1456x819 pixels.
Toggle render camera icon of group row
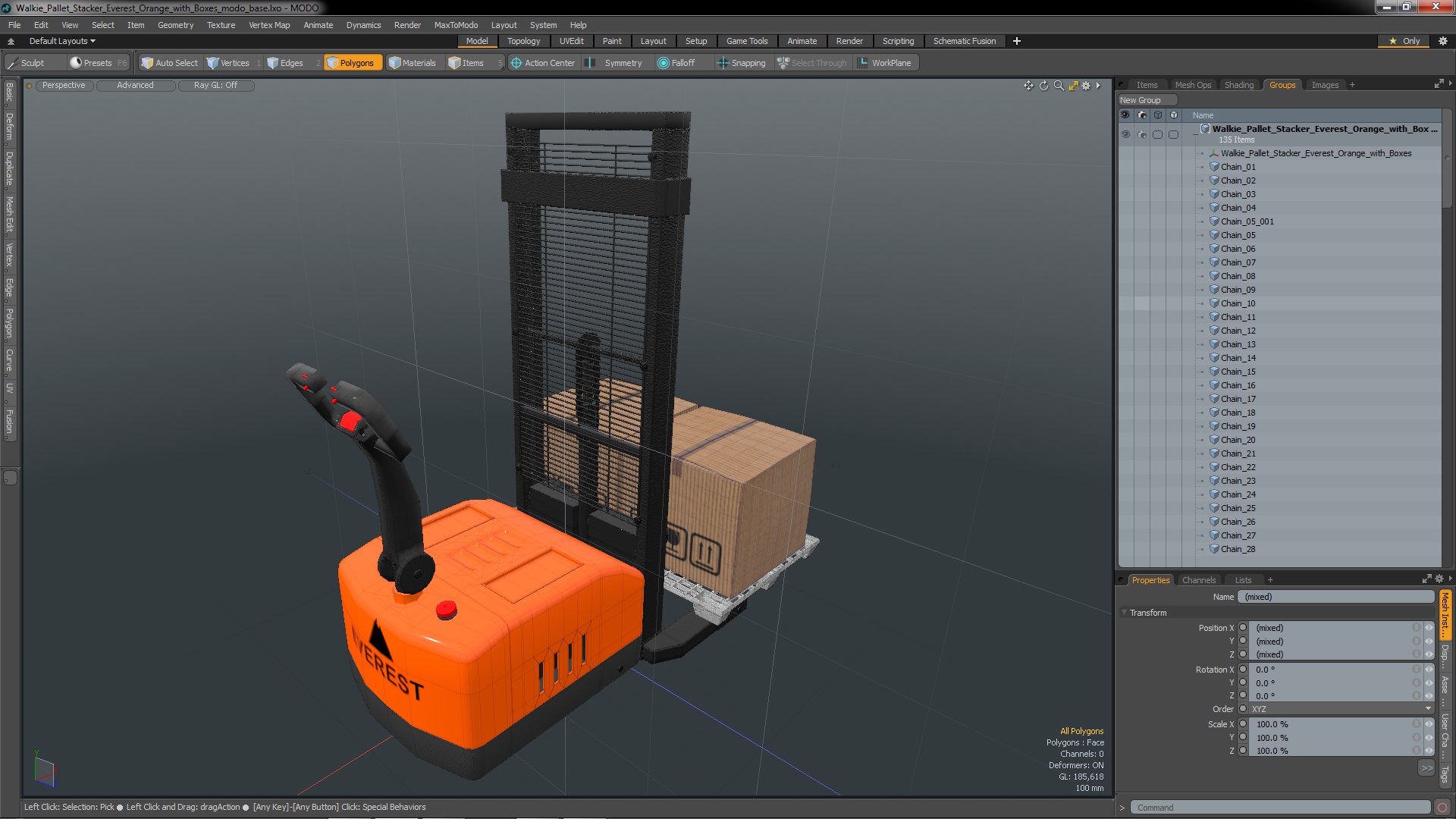click(x=1142, y=134)
